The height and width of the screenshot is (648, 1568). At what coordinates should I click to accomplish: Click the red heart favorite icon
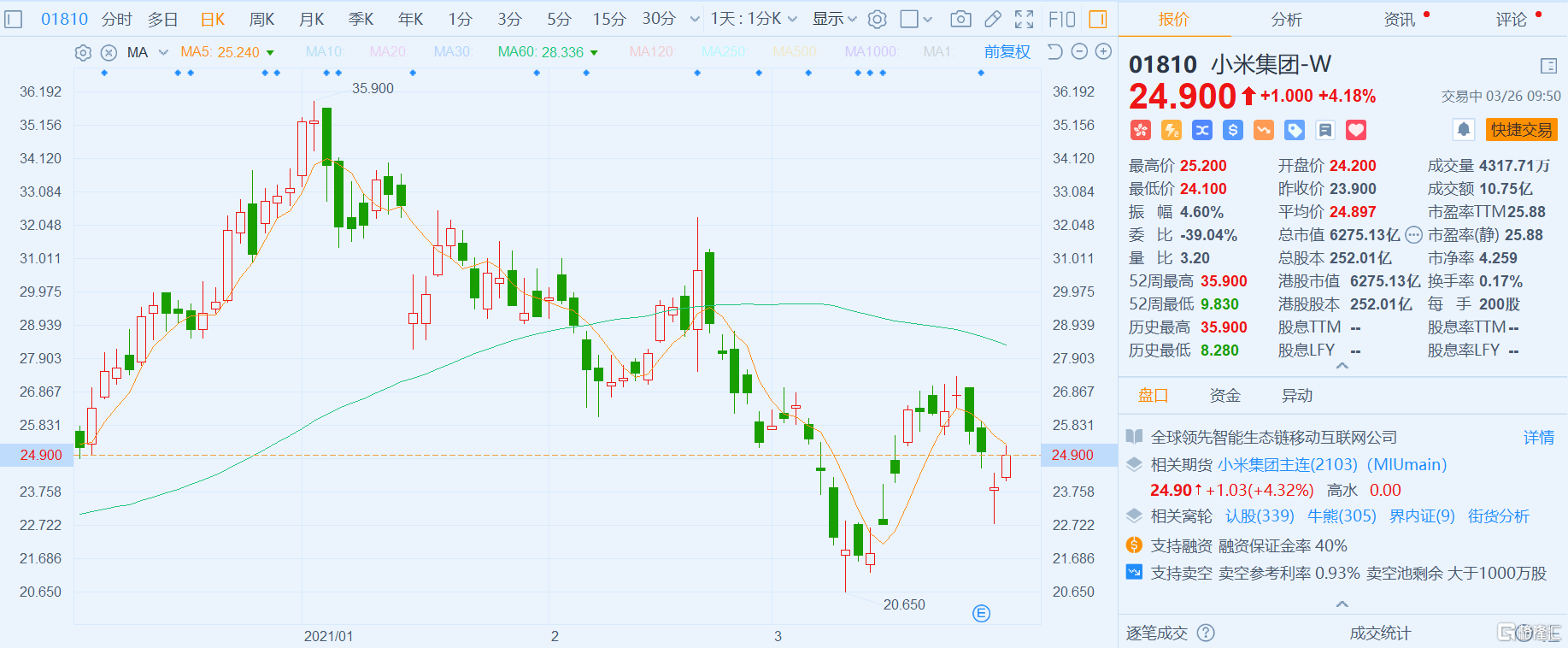coord(1356,130)
